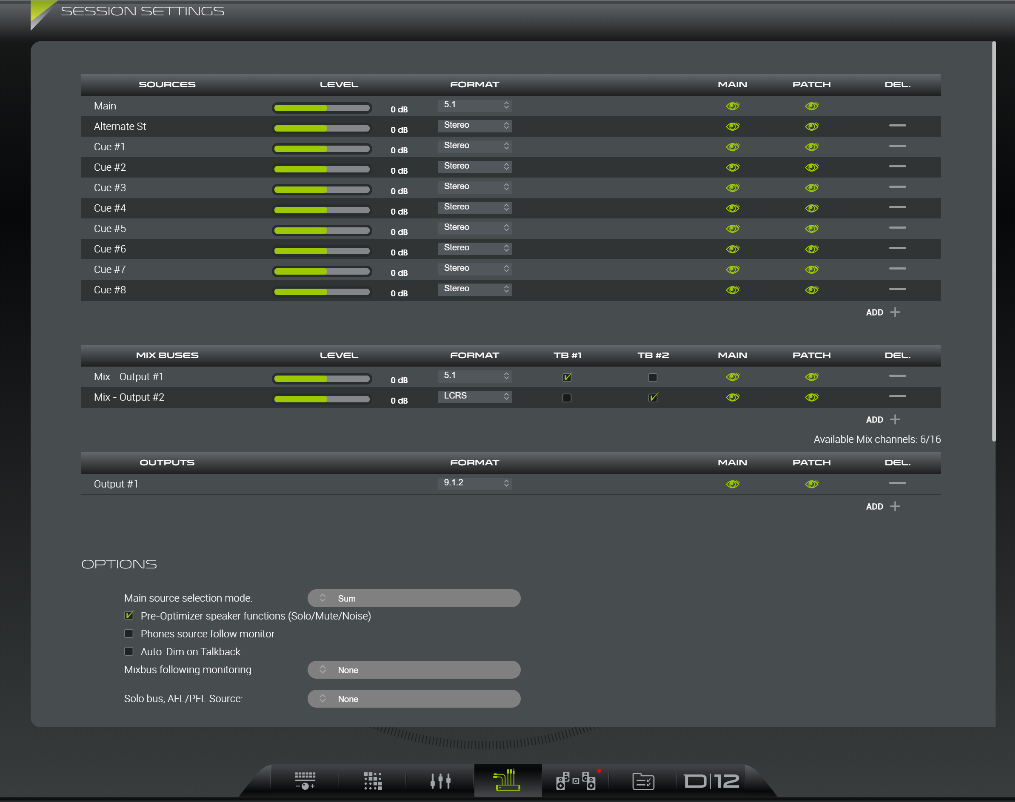Screen dimensions: 1015x802
Task: Open the mixer faders icon
Action: click(440, 781)
